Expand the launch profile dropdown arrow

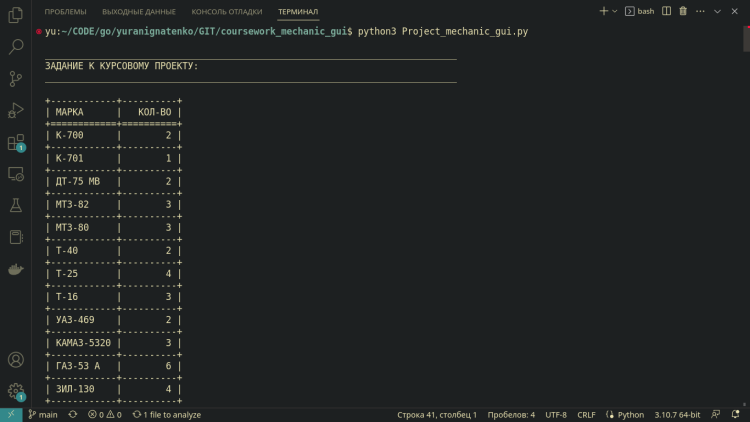(x=617, y=11)
